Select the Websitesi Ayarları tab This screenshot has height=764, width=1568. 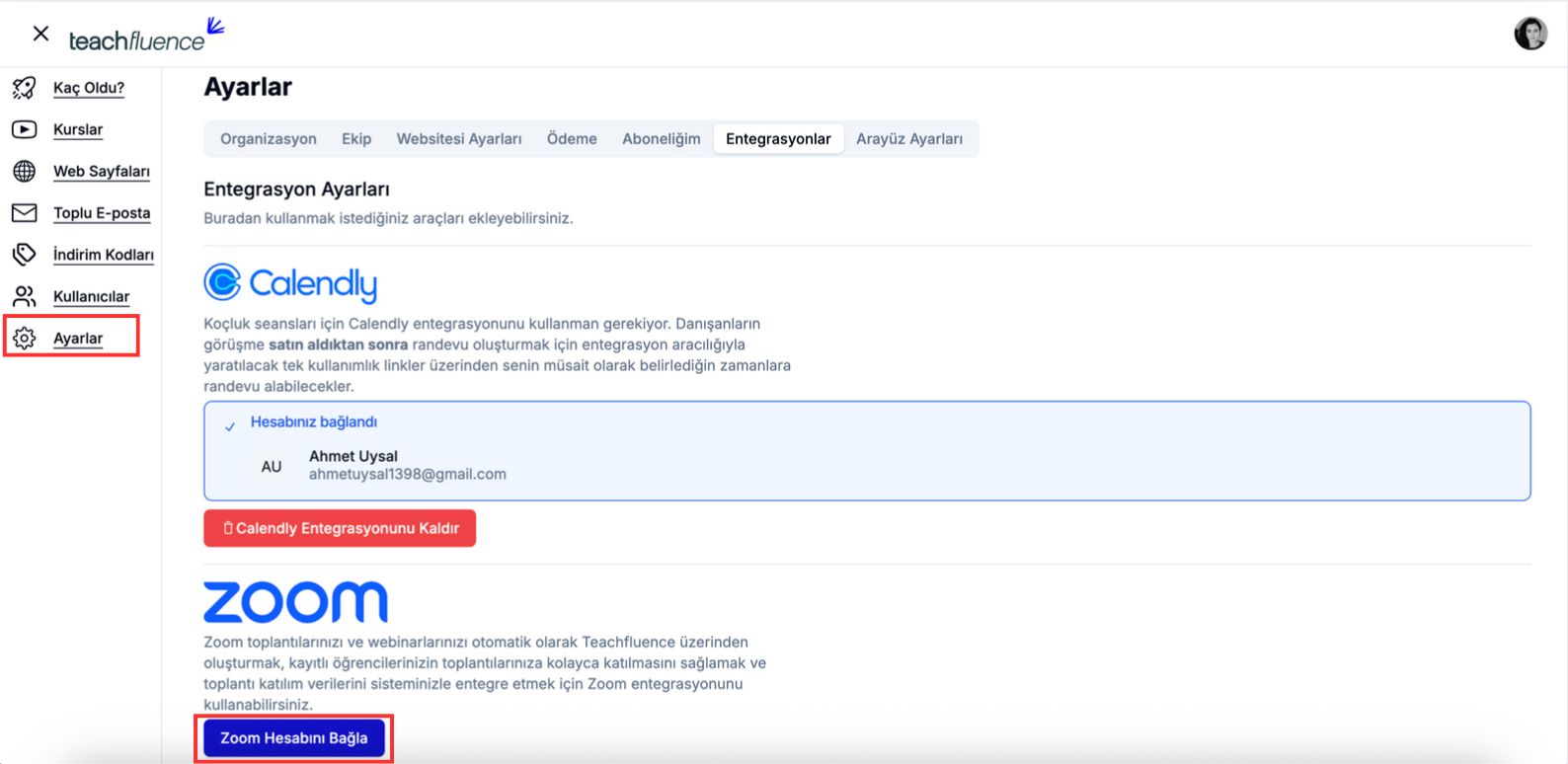459,139
